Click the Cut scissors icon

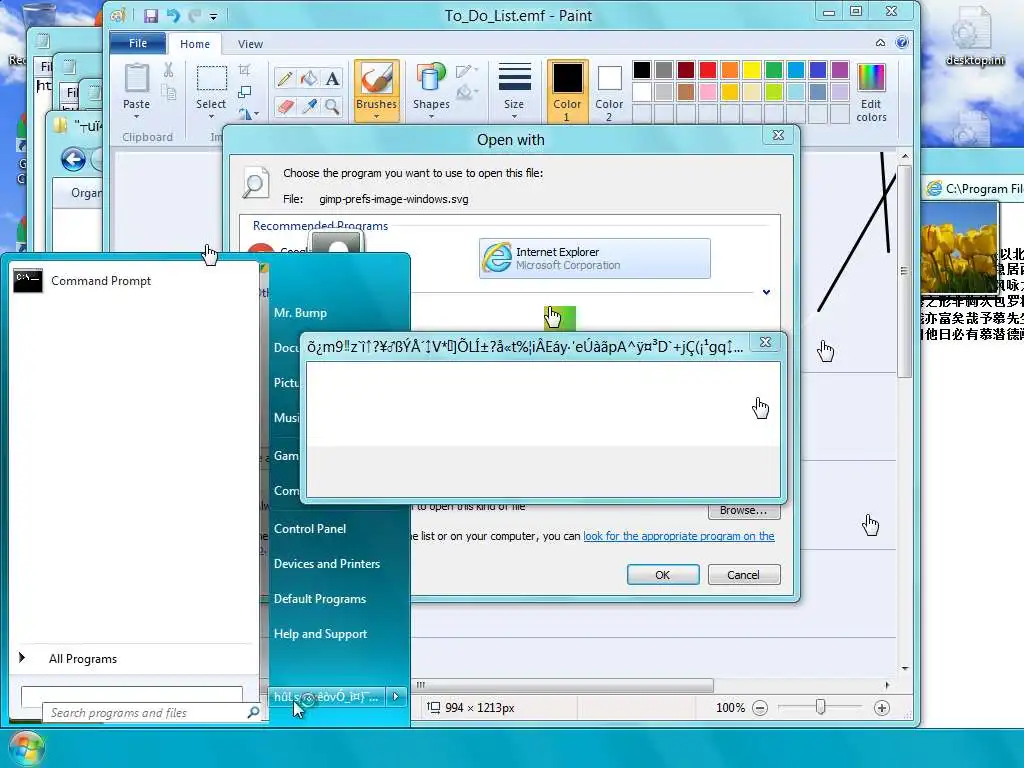tap(168, 70)
